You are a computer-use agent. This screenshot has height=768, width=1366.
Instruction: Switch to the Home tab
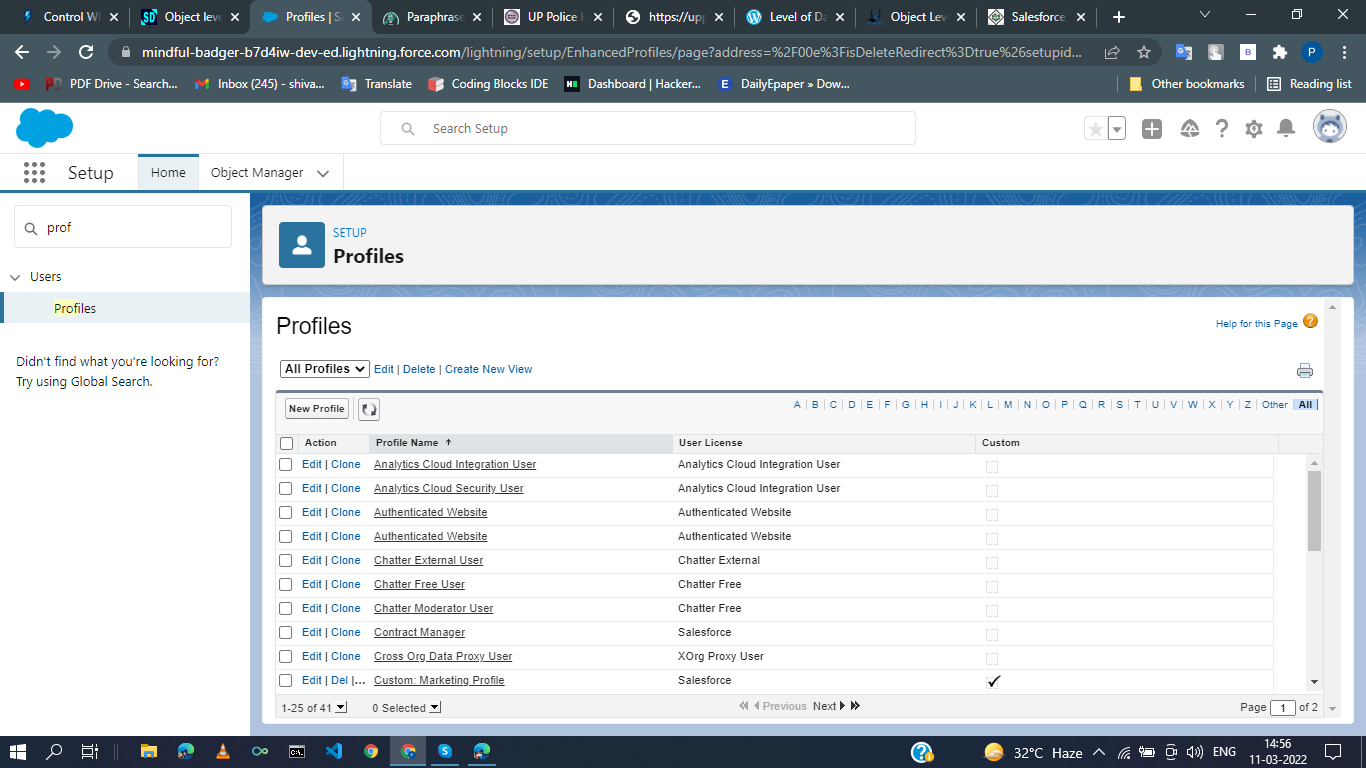(168, 173)
